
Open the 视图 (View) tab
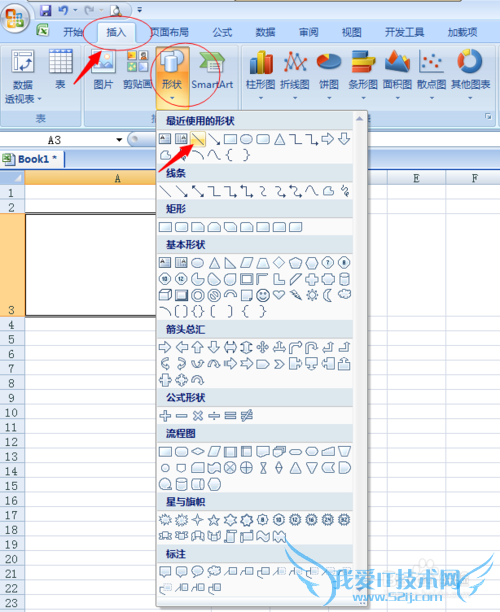click(x=352, y=32)
